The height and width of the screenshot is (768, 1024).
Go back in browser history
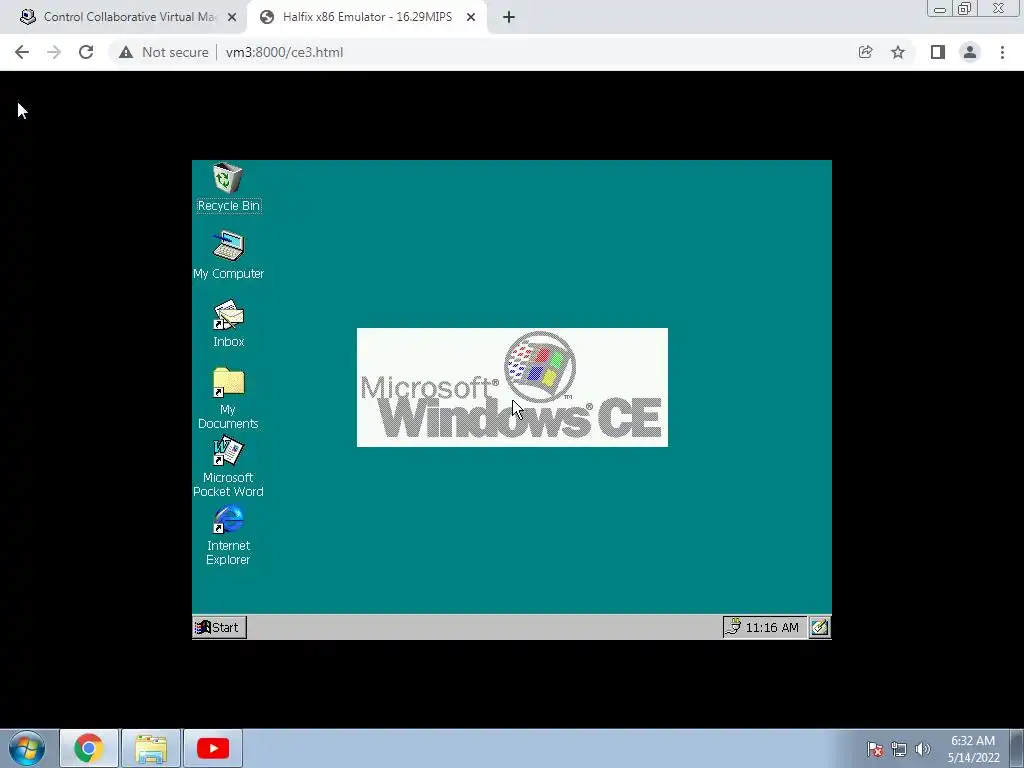(22, 52)
